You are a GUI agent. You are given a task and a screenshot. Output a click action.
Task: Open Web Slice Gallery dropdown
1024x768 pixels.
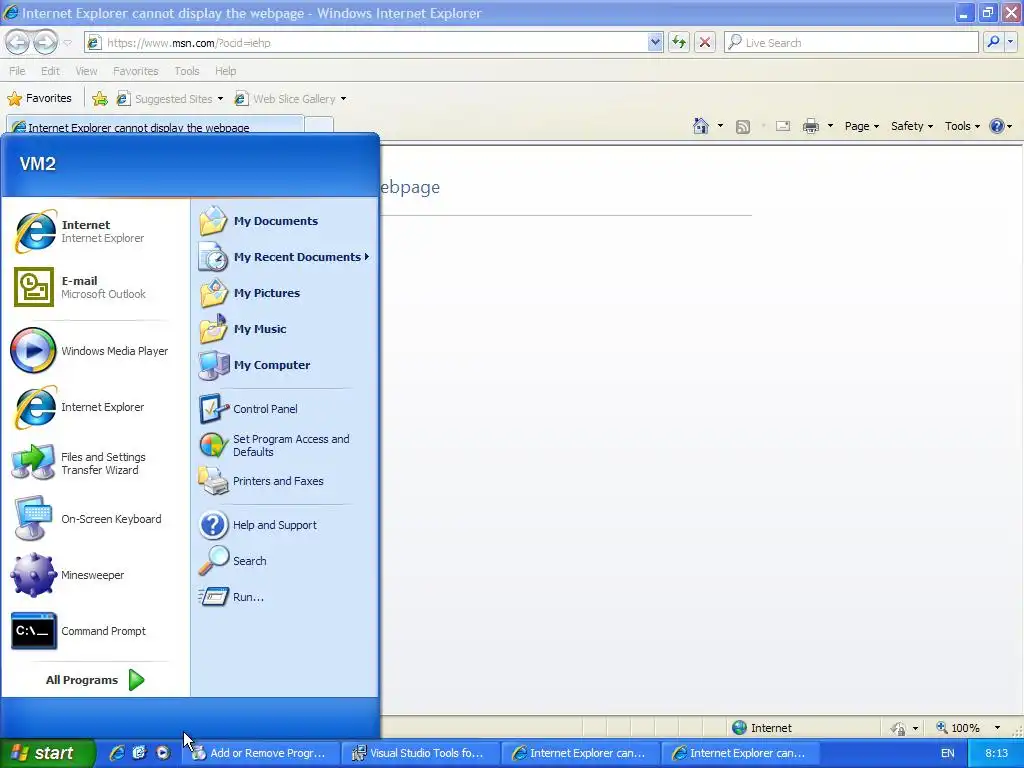click(344, 99)
